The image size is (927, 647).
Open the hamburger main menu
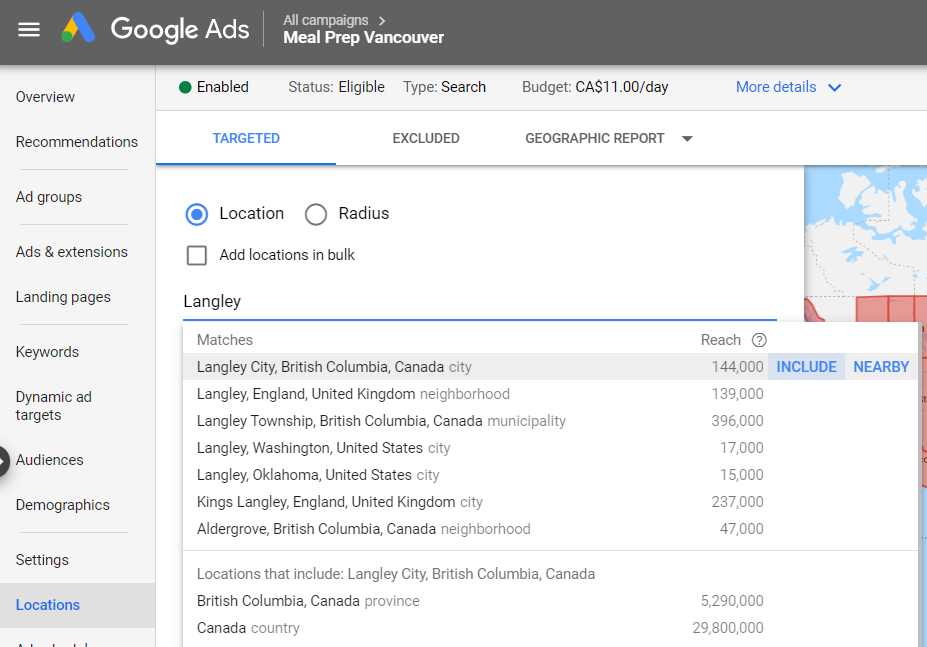point(29,29)
